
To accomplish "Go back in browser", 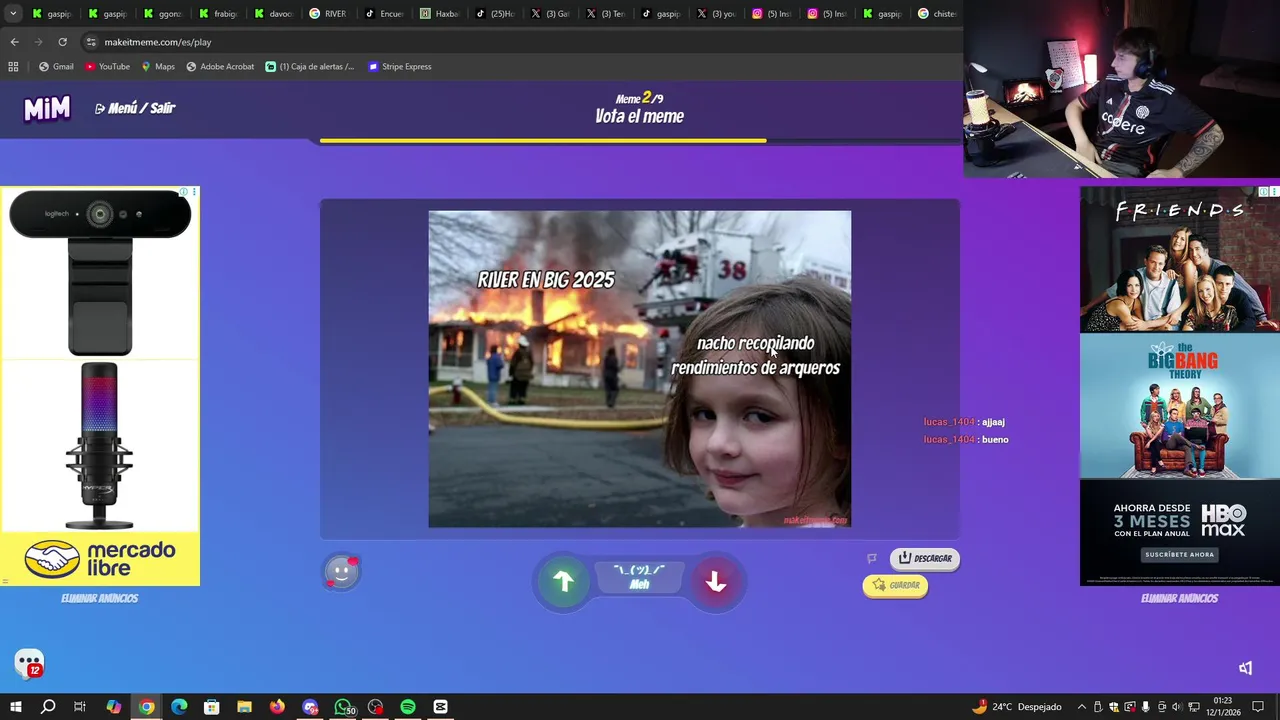I will point(14,42).
